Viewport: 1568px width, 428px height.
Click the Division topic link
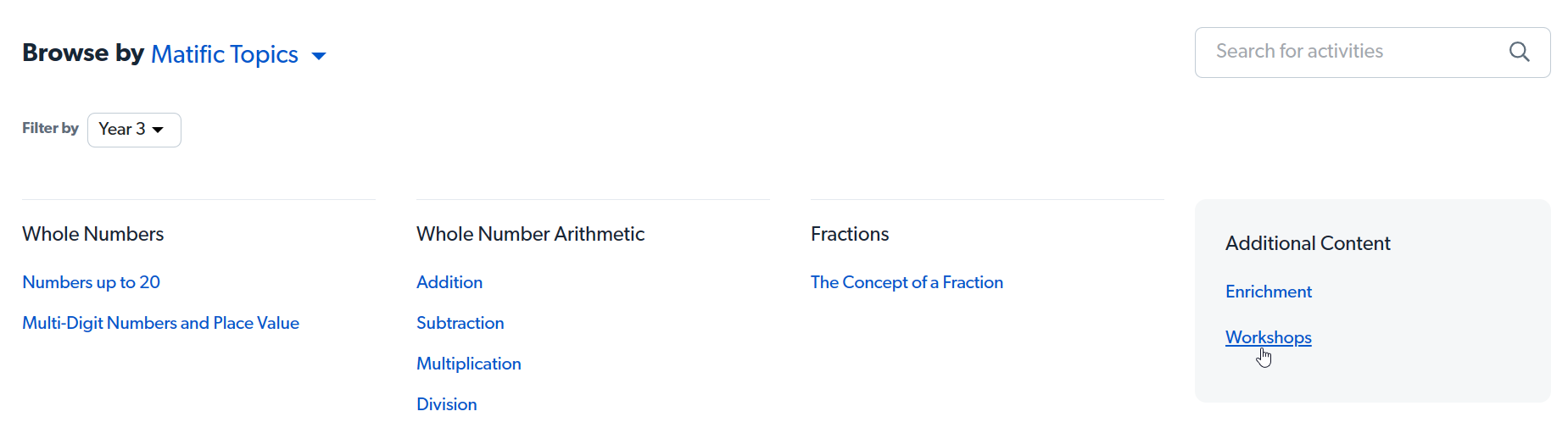click(x=446, y=404)
